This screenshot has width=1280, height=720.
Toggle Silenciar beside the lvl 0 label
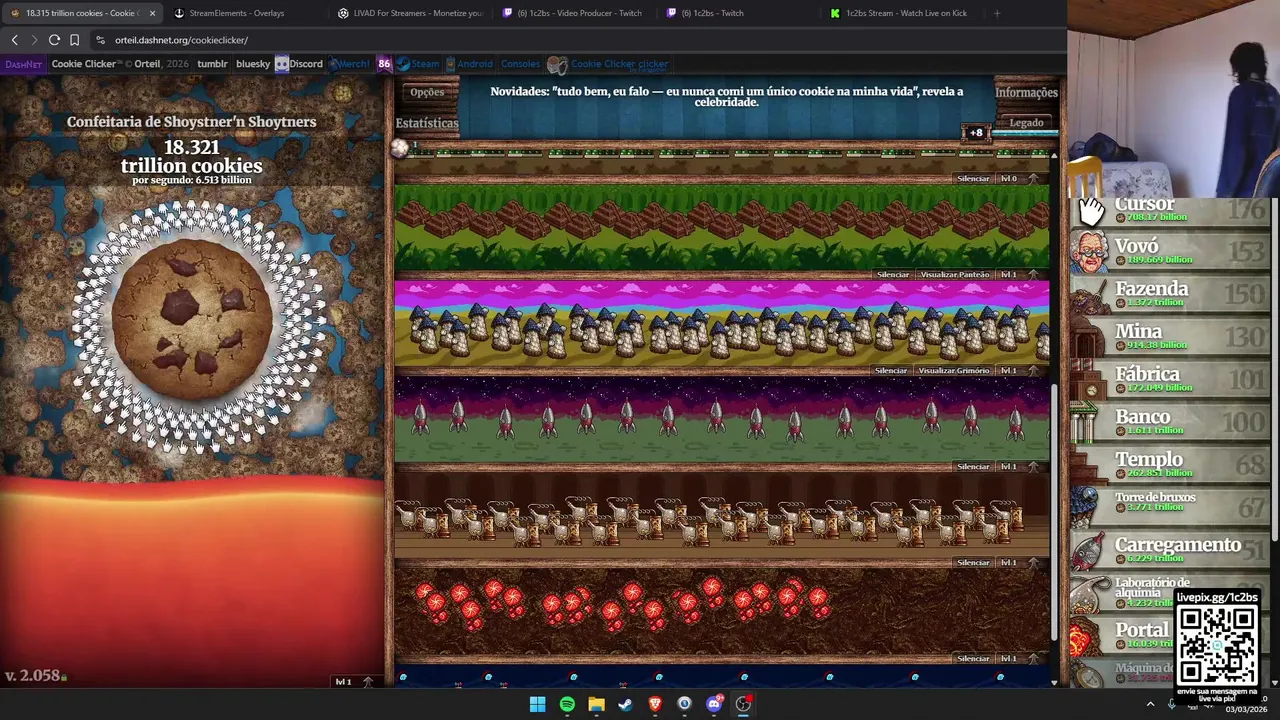973,179
